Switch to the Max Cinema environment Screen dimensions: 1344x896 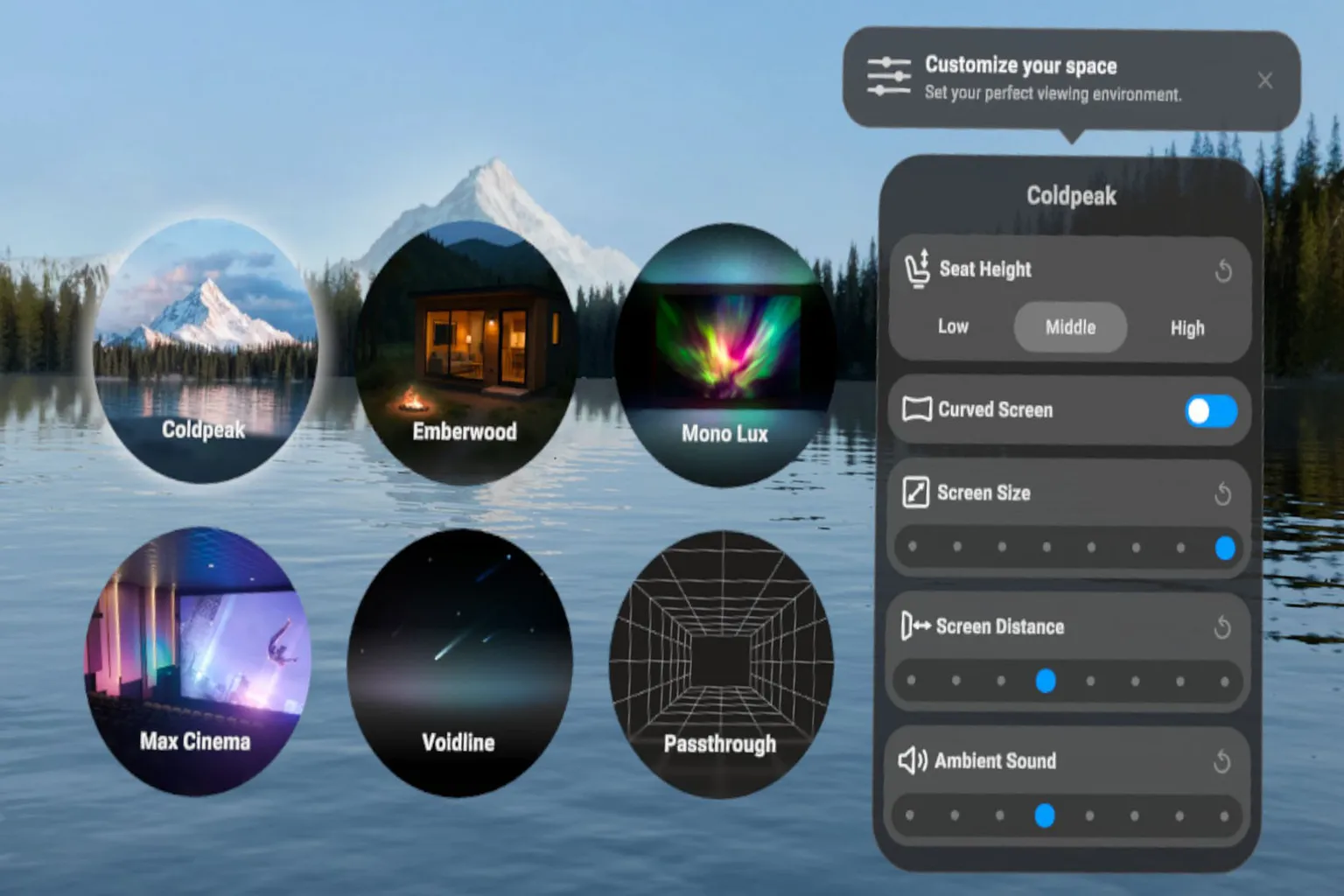click(x=197, y=661)
